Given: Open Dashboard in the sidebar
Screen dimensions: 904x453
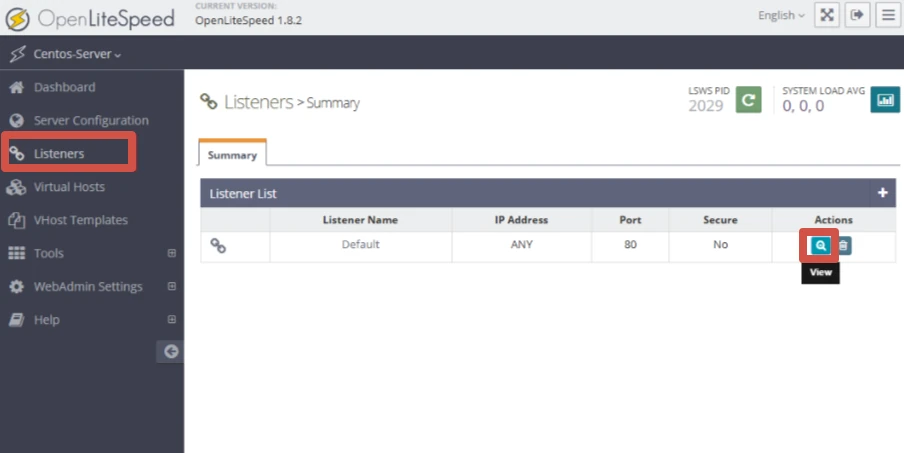Looking at the screenshot, I should [x=65, y=87].
